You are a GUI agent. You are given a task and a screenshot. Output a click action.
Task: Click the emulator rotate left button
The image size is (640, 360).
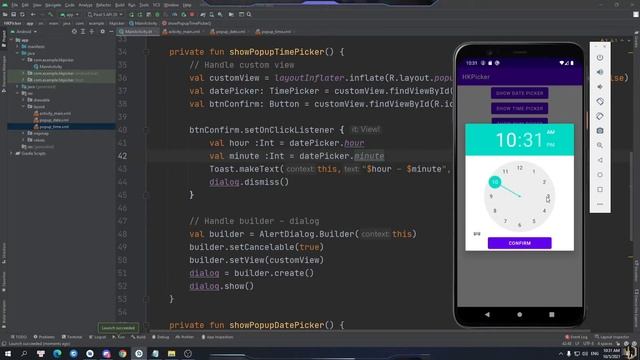point(600,101)
